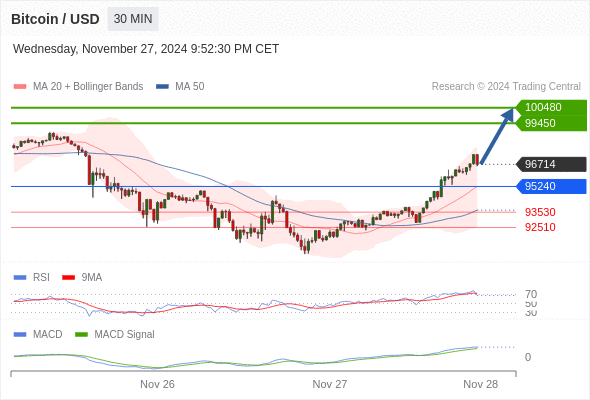Click the 30 MIN timeframe badge
This screenshot has width=590, height=400.
click(x=133, y=19)
